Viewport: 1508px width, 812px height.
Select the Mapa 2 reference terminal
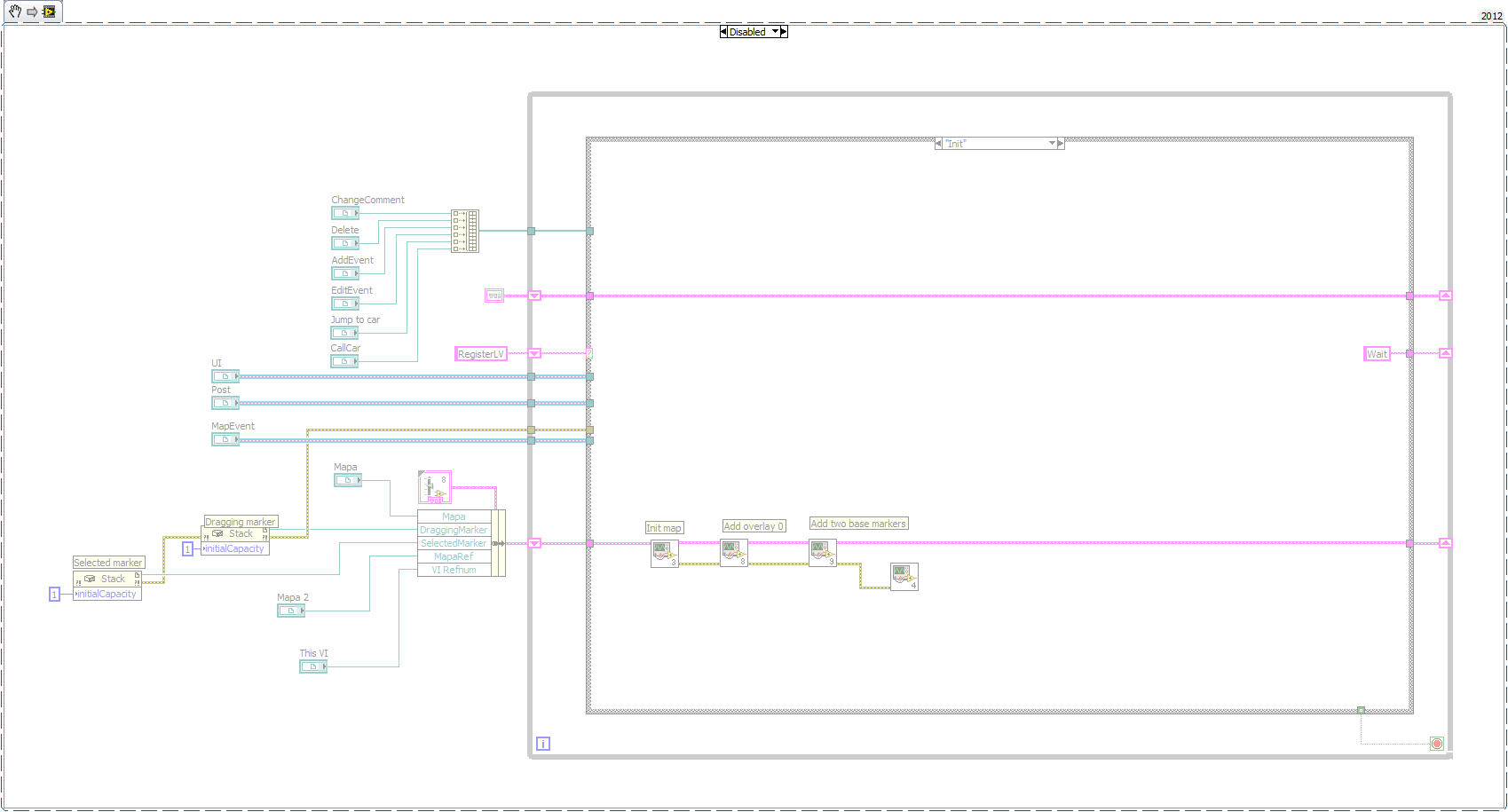click(291, 611)
